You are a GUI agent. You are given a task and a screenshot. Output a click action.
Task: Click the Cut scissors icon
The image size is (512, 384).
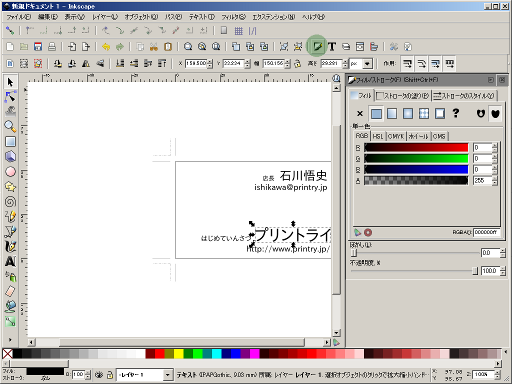point(154,47)
